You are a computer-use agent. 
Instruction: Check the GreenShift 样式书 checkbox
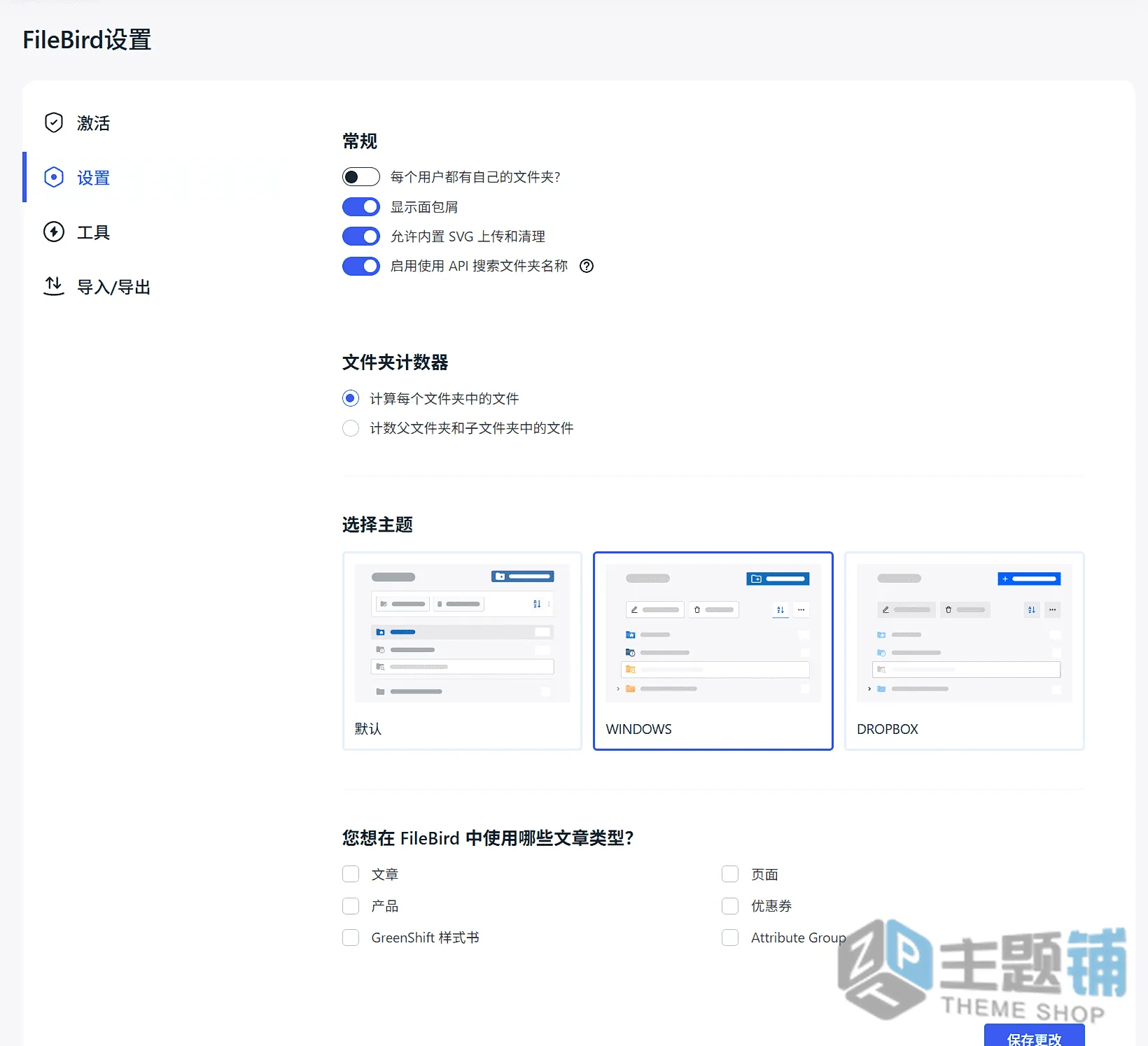351,938
